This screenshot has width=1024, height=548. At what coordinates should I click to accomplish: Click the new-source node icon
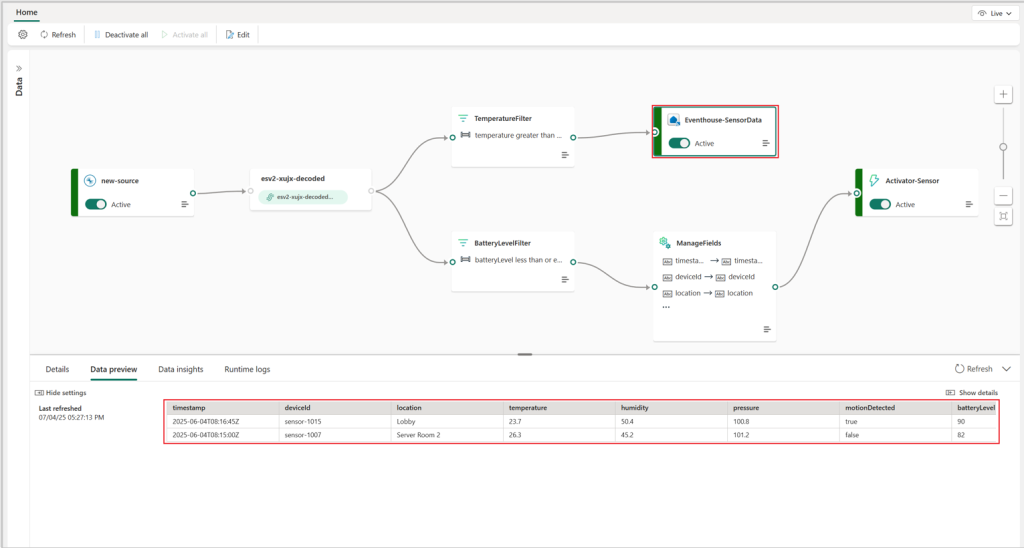coord(90,181)
